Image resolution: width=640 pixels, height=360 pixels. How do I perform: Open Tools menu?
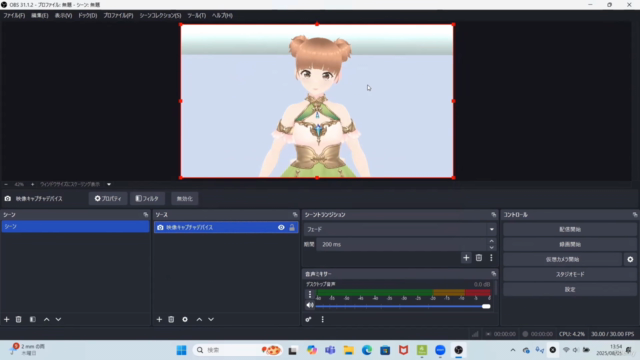(196, 16)
